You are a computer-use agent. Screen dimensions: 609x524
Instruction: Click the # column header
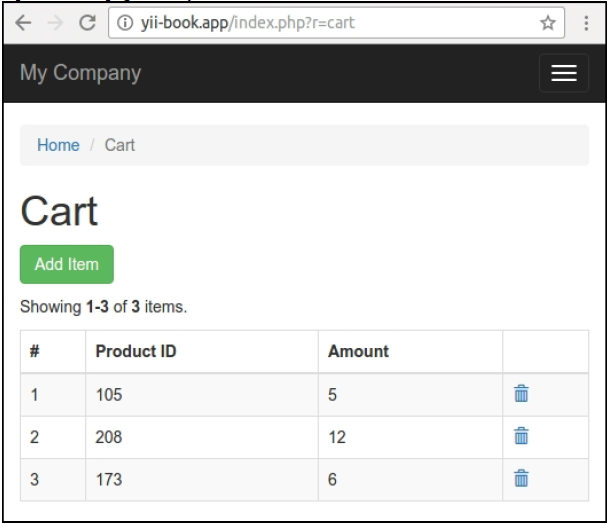coord(35,351)
